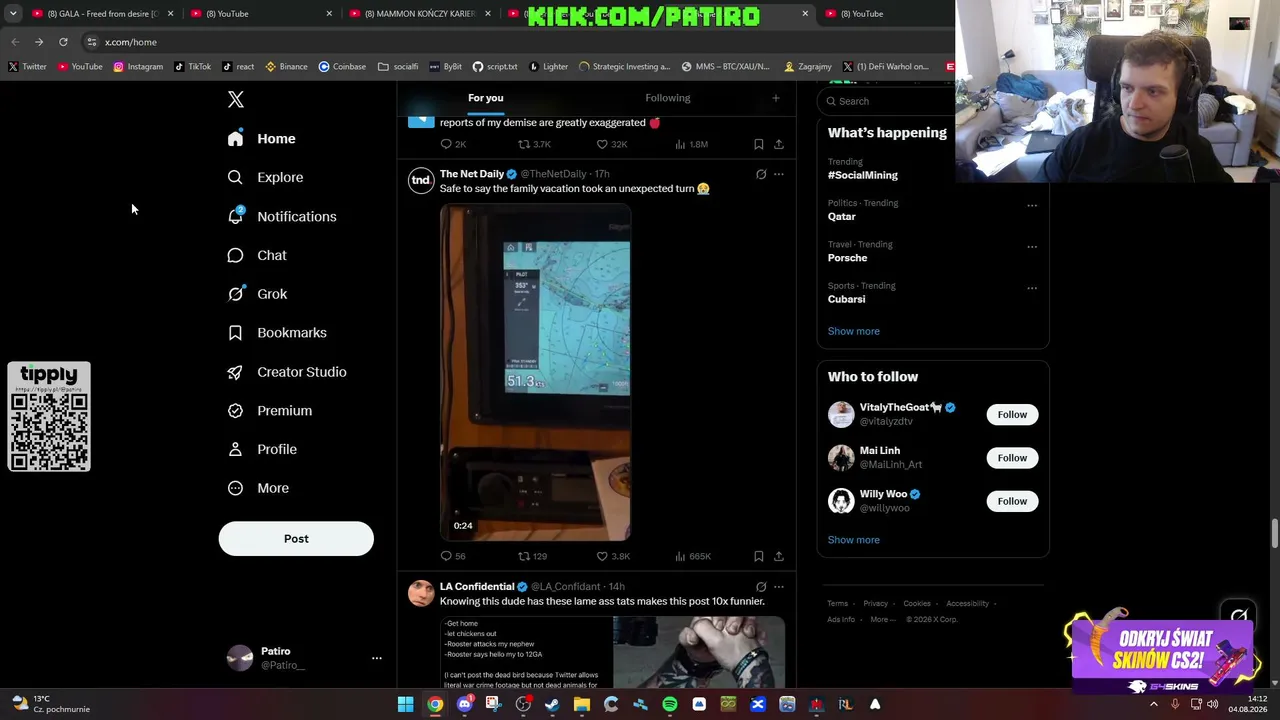Open Chat in the sidebar
This screenshot has width=1280, height=720.
pyautogui.click(x=257, y=255)
